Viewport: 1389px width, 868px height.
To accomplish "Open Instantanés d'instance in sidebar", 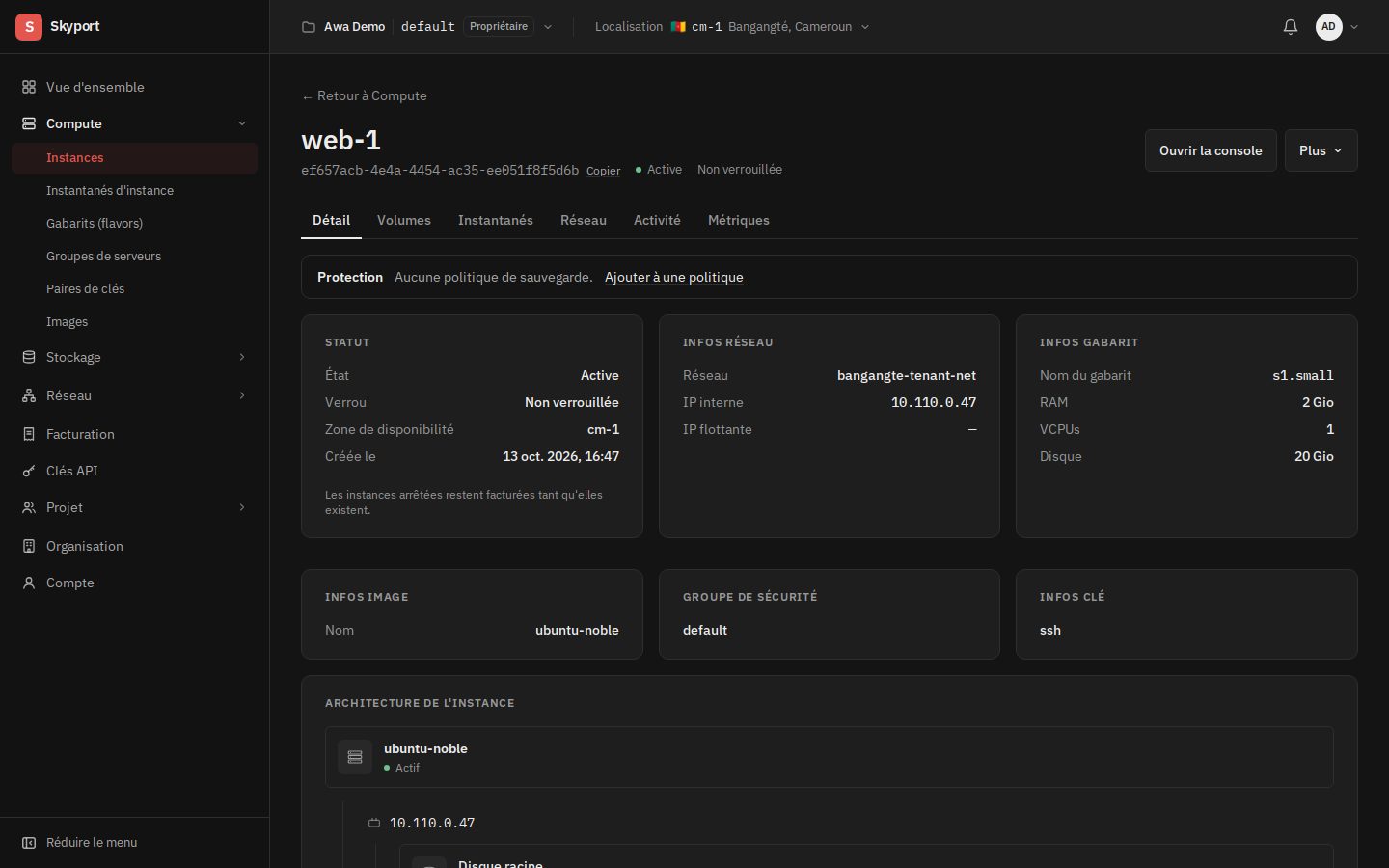I will pos(134,191).
